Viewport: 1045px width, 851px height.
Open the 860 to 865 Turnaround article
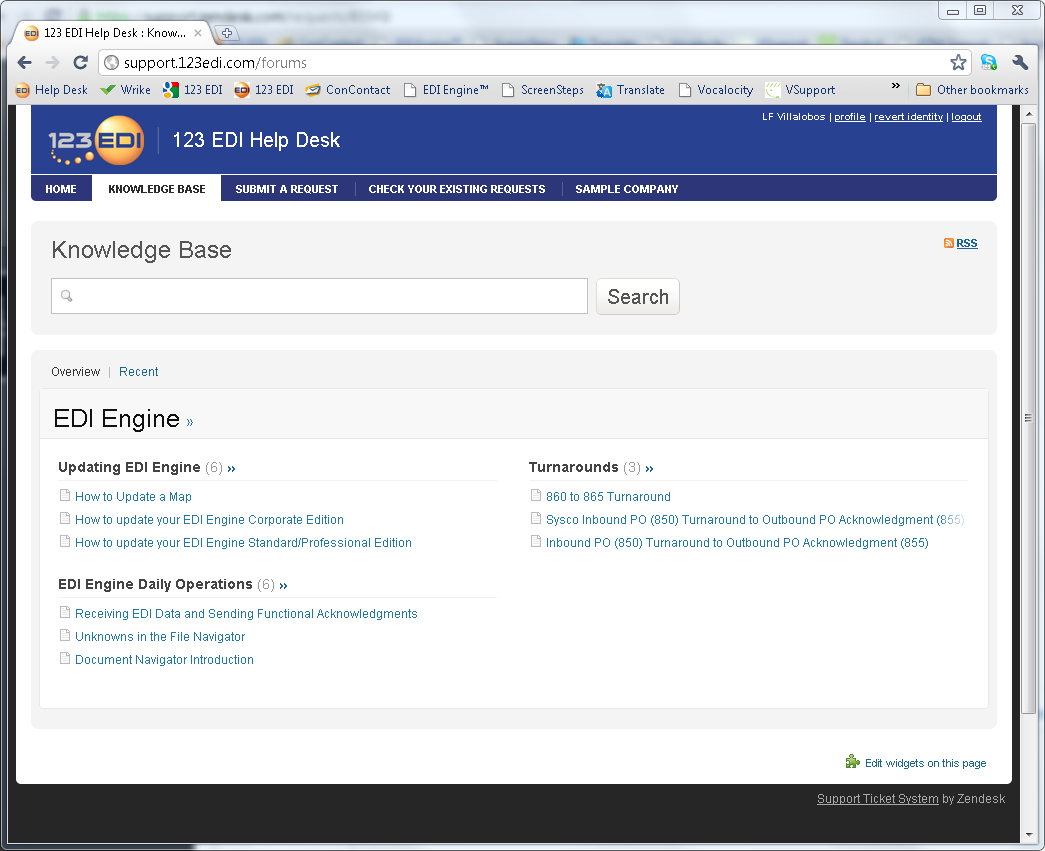(608, 496)
